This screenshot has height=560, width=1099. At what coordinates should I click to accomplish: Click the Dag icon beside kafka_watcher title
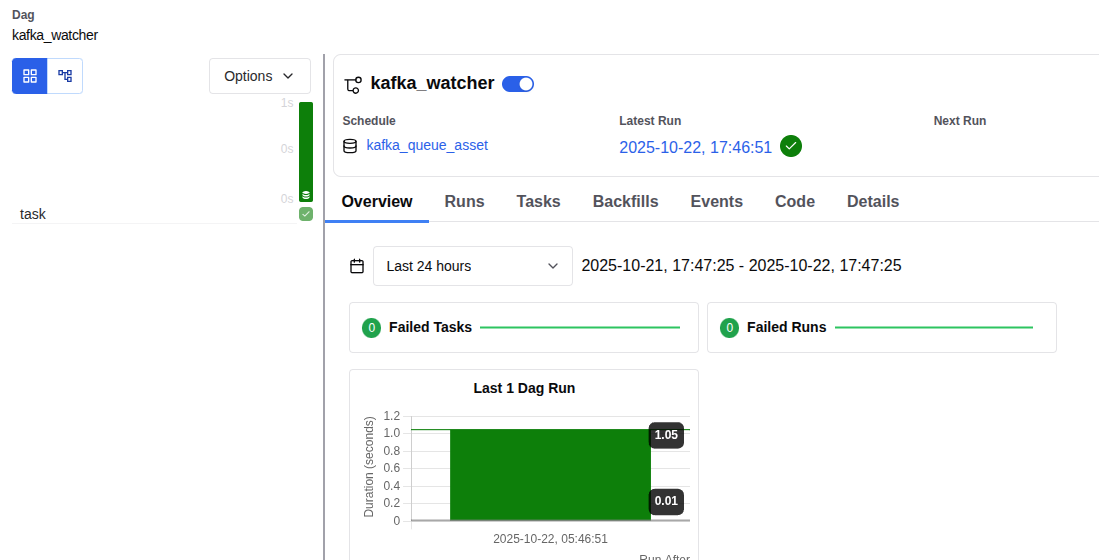[x=352, y=85]
